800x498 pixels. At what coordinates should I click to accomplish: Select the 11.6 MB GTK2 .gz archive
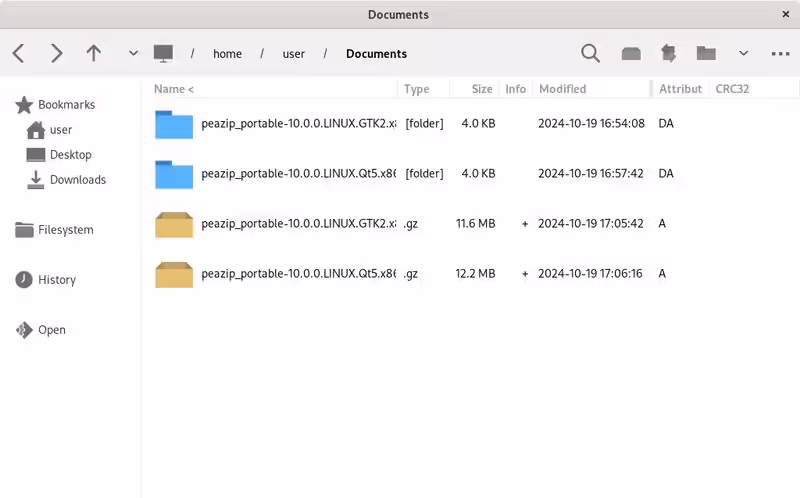point(298,224)
